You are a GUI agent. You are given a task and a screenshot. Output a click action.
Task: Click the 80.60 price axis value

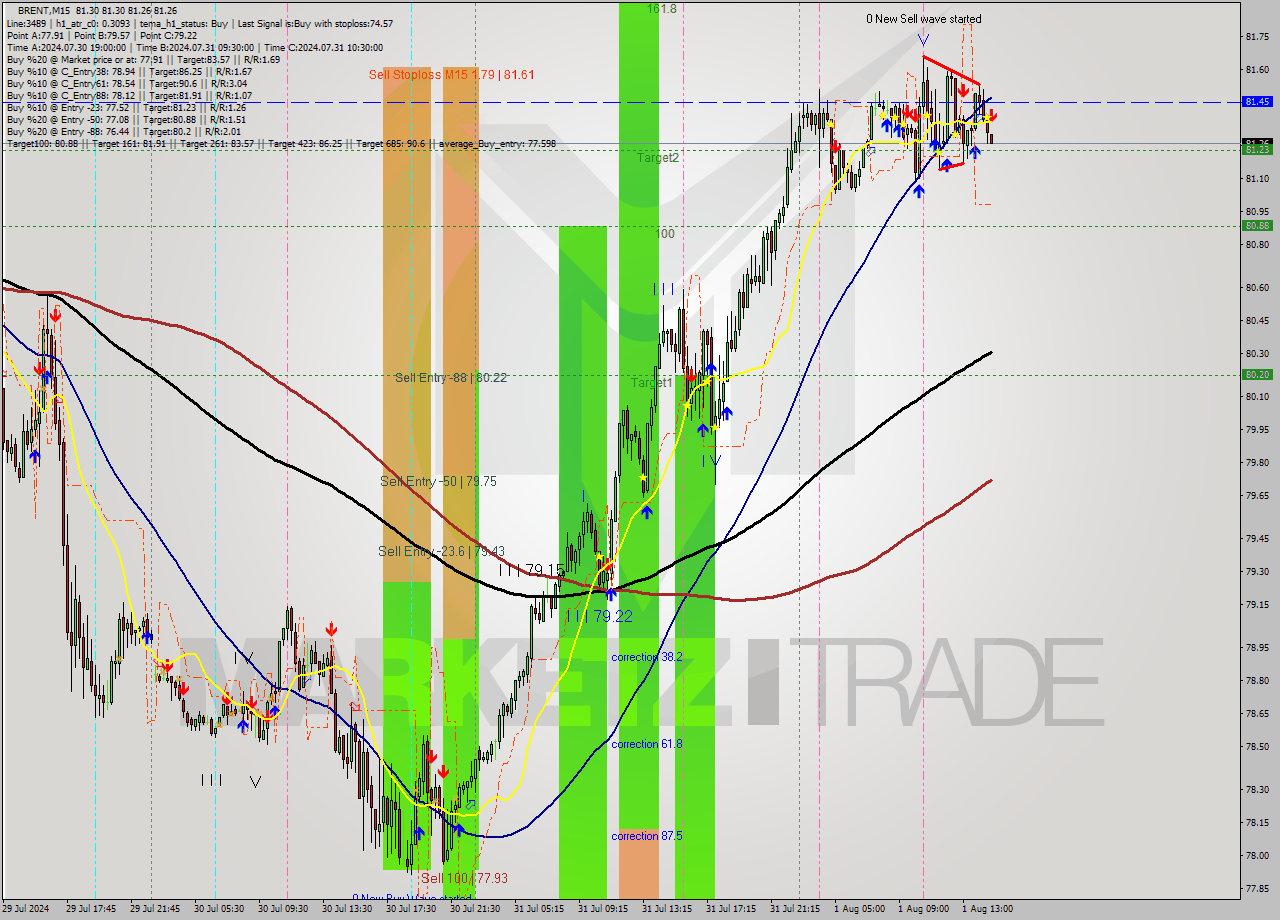pos(1258,288)
